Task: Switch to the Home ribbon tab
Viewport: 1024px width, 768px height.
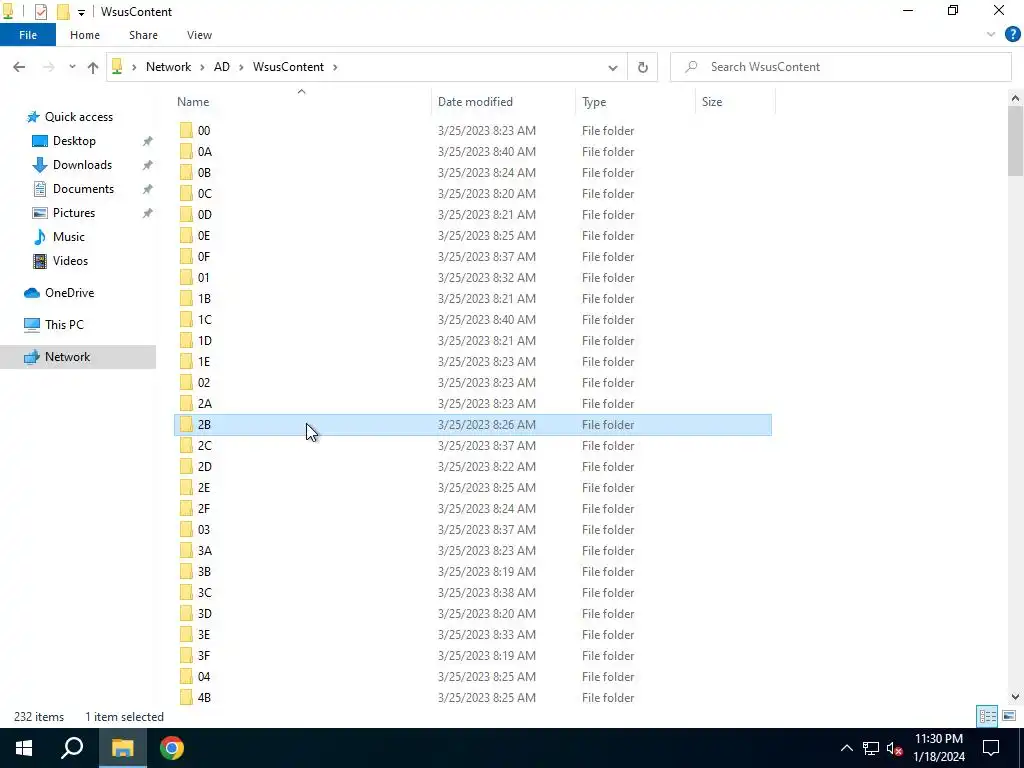Action: (85, 35)
